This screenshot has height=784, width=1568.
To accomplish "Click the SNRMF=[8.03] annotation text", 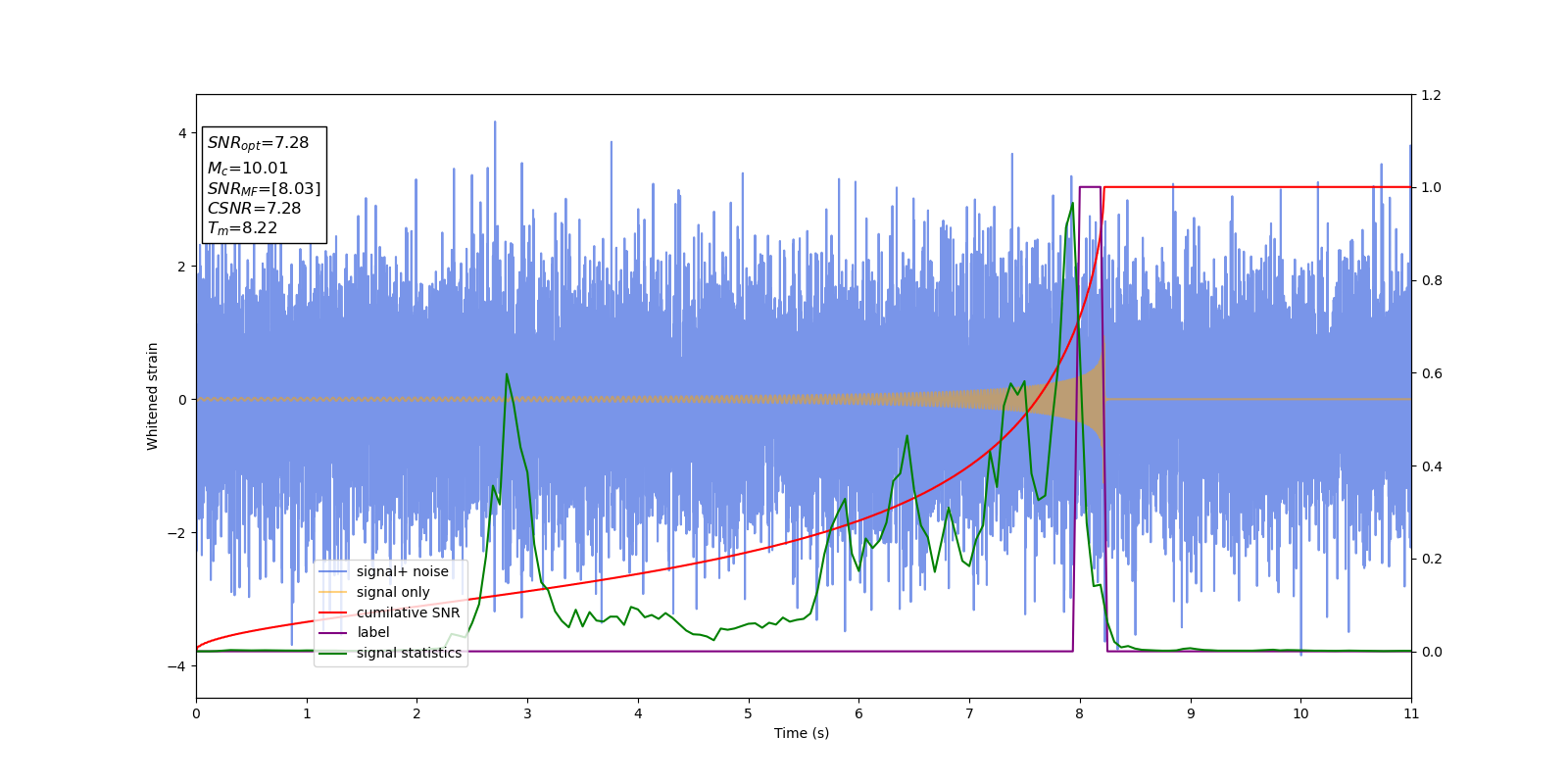I will coord(264,189).
